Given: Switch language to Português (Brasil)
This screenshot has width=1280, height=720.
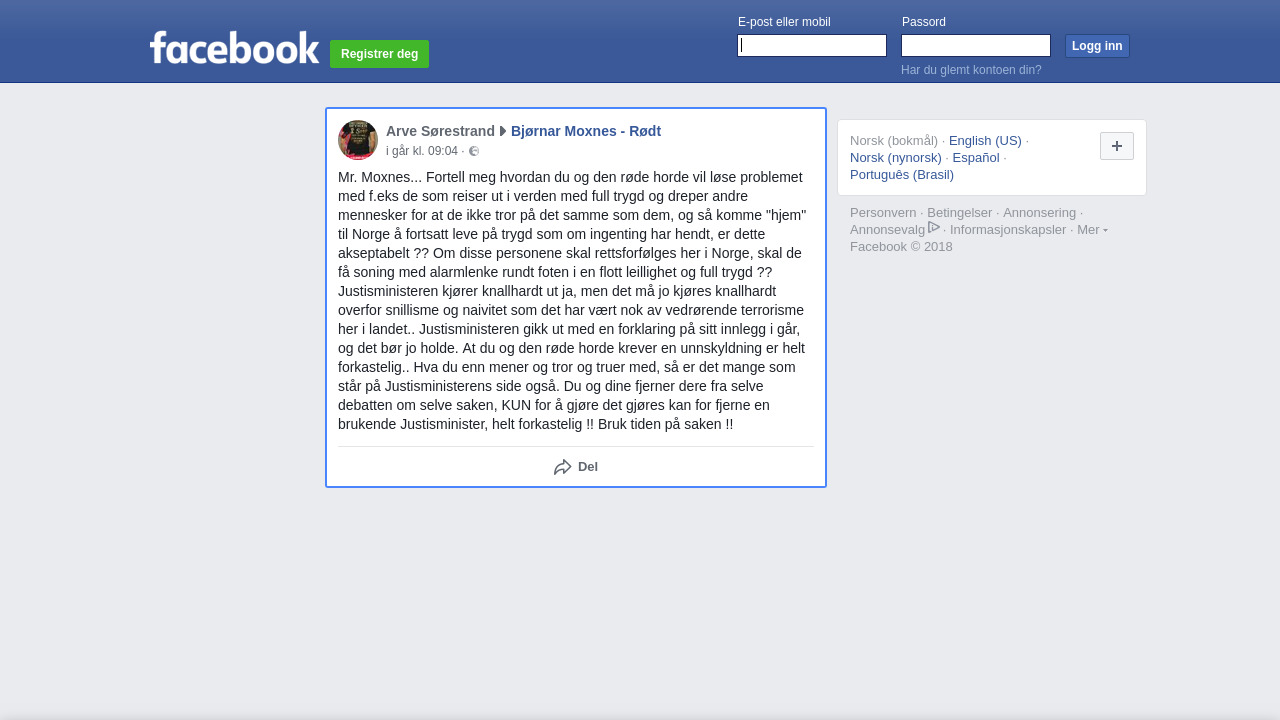Looking at the screenshot, I should pyautogui.click(x=902, y=174).
